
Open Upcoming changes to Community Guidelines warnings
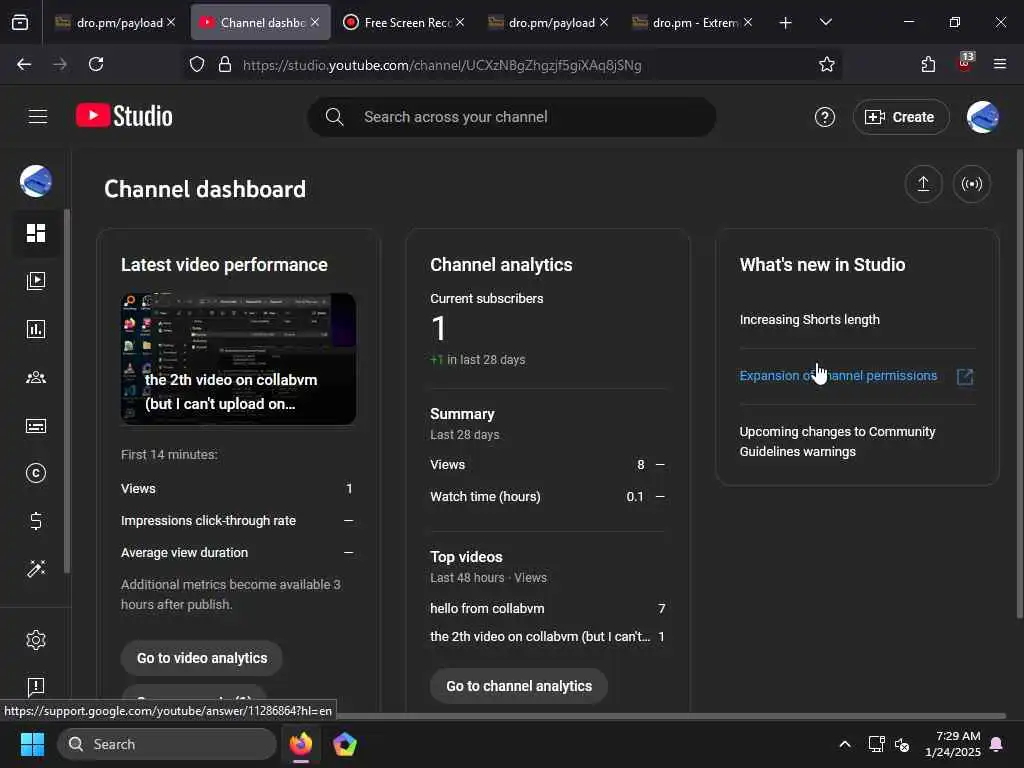click(x=837, y=441)
